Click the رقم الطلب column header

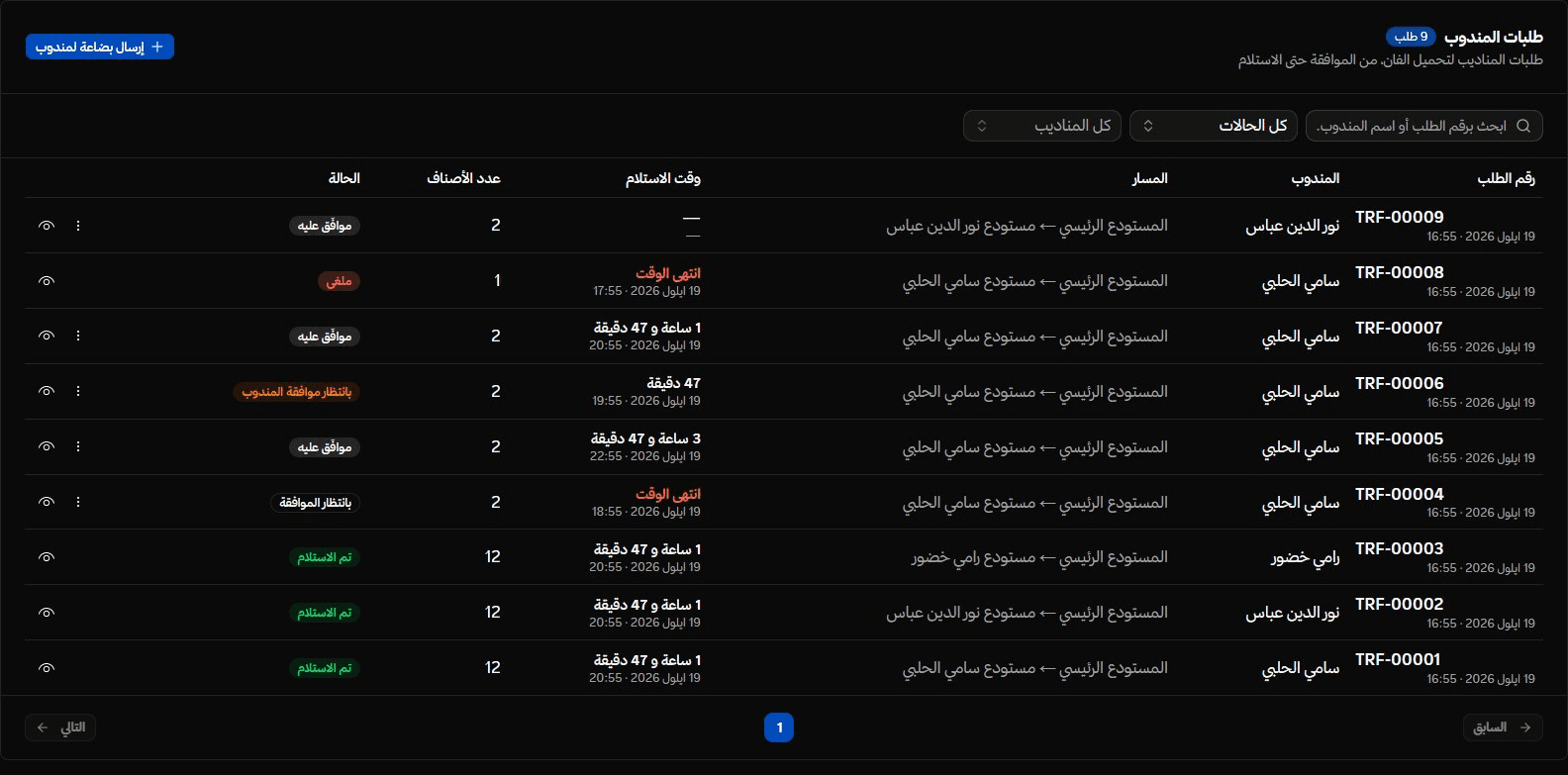click(x=1506, y=178)
